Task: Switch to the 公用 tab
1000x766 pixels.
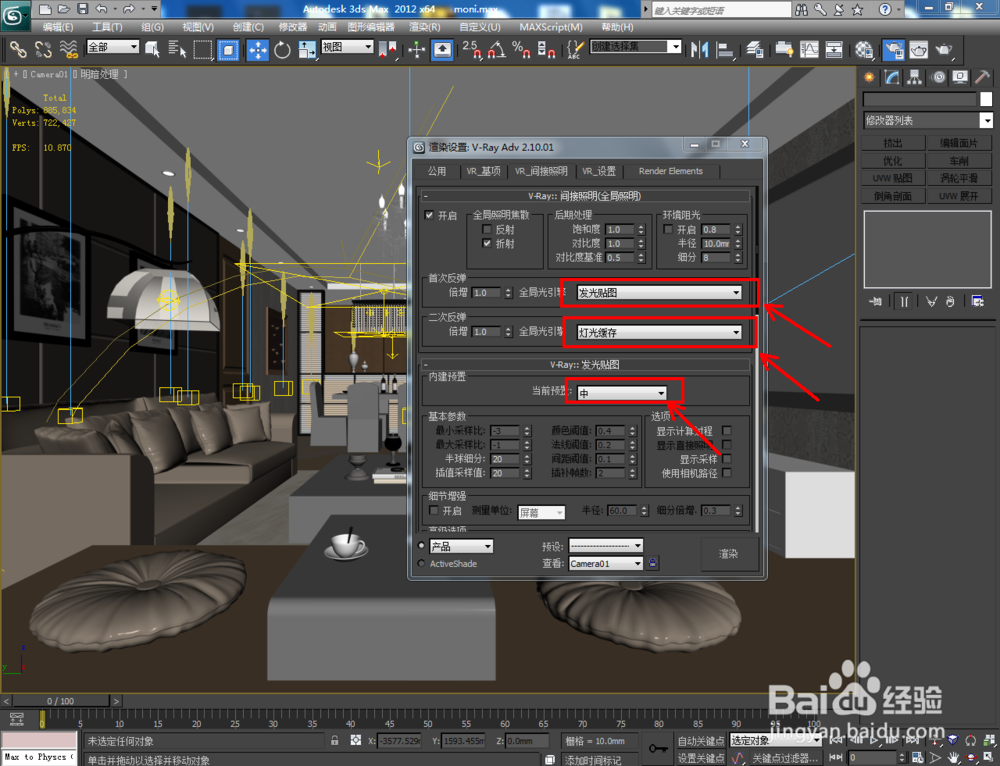Action: (x=437, y=171)
